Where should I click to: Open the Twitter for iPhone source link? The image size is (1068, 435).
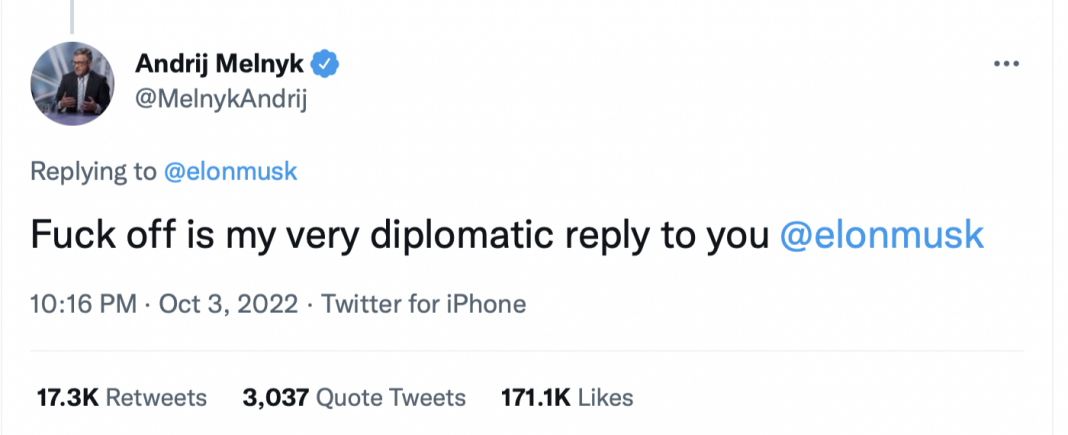tap(421, 303)
